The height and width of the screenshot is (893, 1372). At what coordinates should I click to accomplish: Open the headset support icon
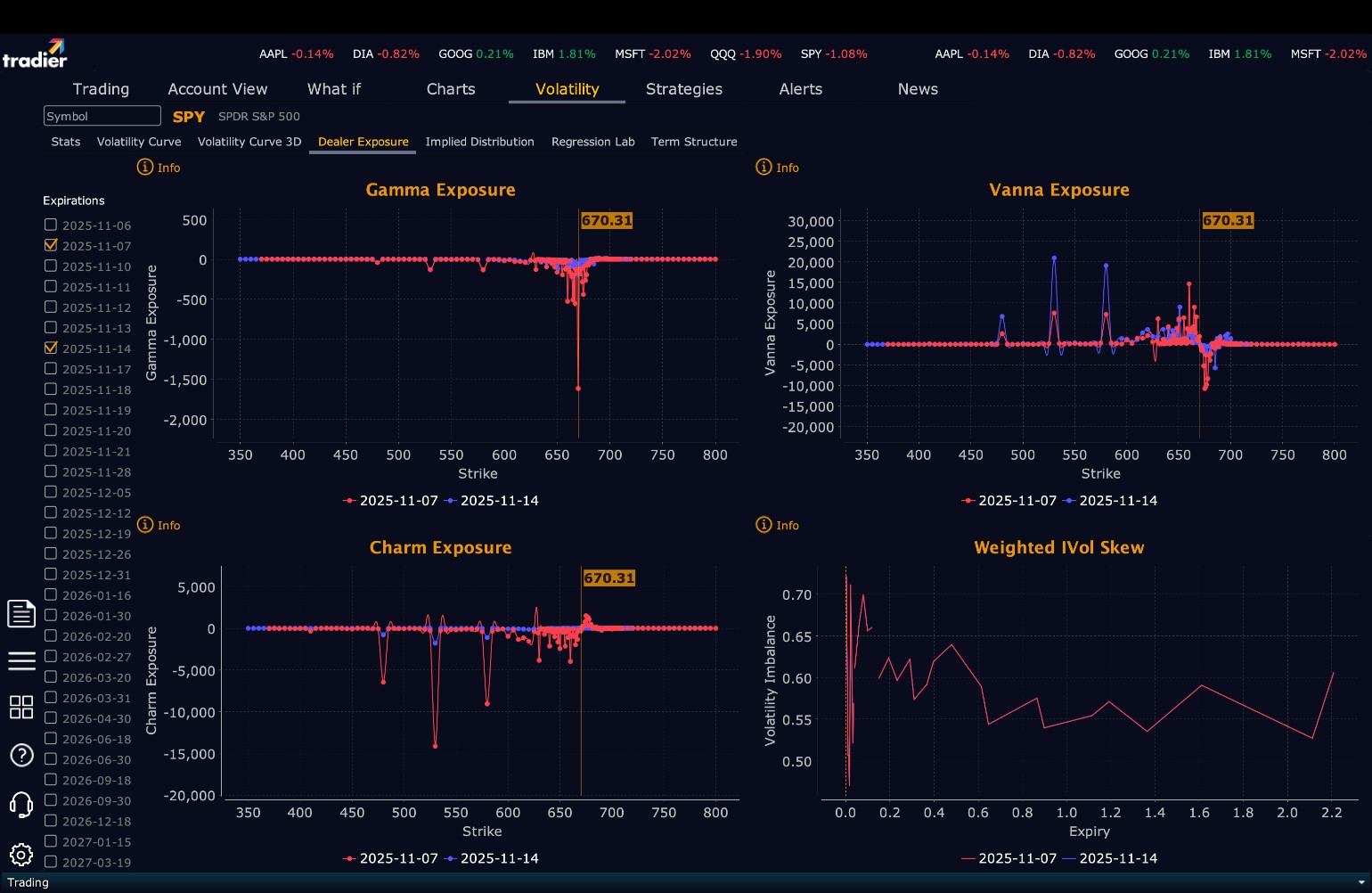click(21, 805)
